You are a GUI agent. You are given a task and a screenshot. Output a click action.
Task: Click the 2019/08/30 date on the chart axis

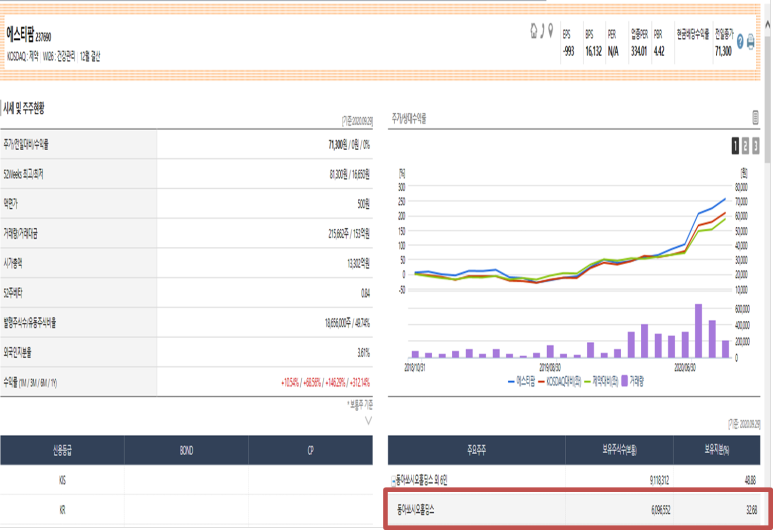click(550, 368)
